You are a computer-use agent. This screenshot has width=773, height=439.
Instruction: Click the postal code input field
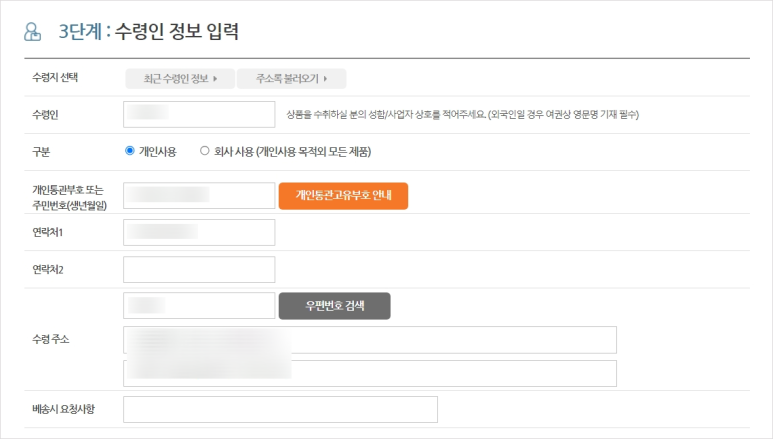pyautogui.click(x=199, y=306)
